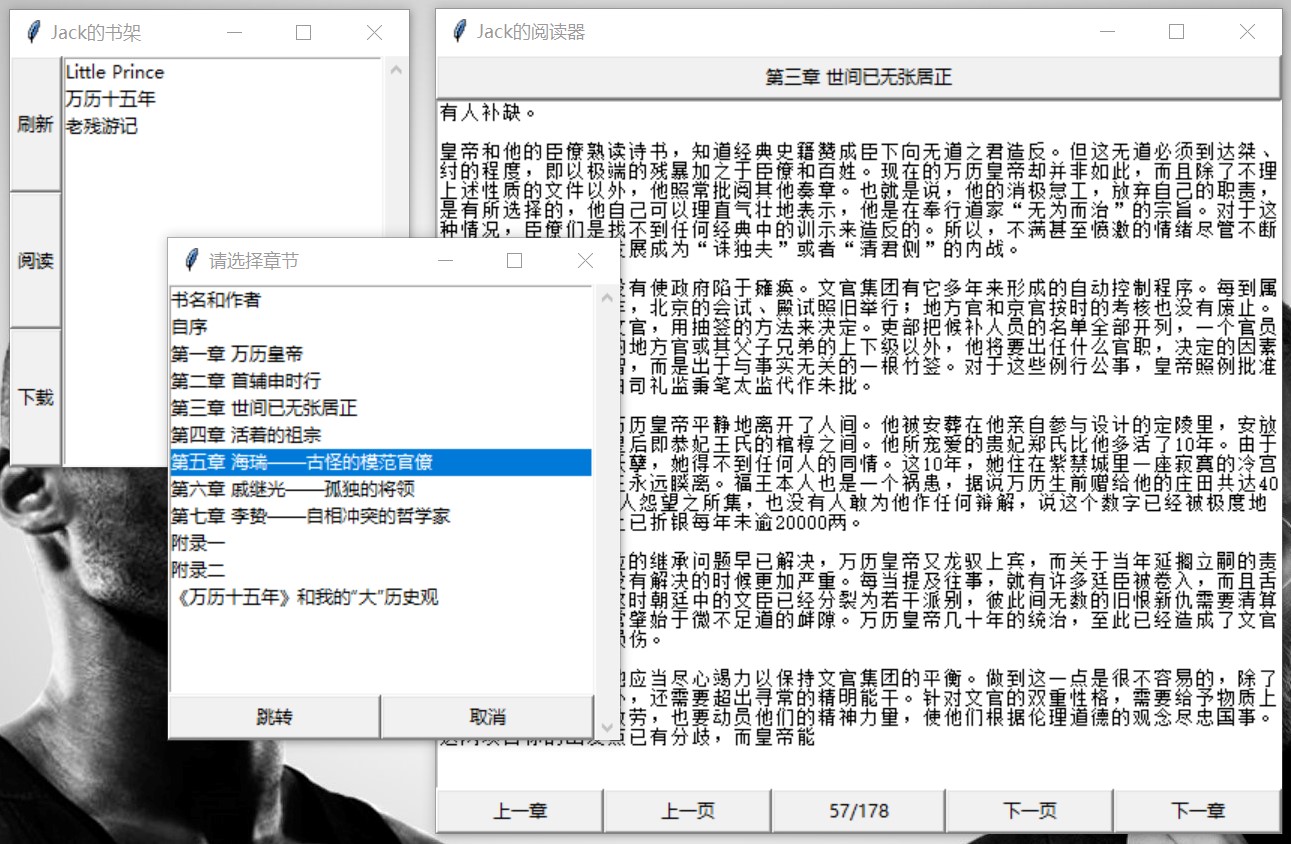This screenshot has height=844, width=1291.
Task: Select chapter entry 自序
Action: 381,327
